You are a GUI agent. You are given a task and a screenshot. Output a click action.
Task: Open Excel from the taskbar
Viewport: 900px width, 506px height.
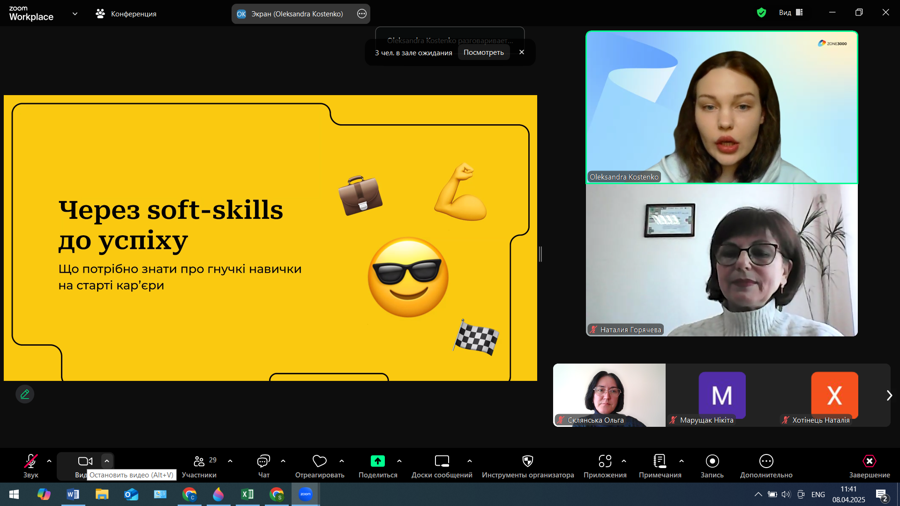(x=247, y=494)
